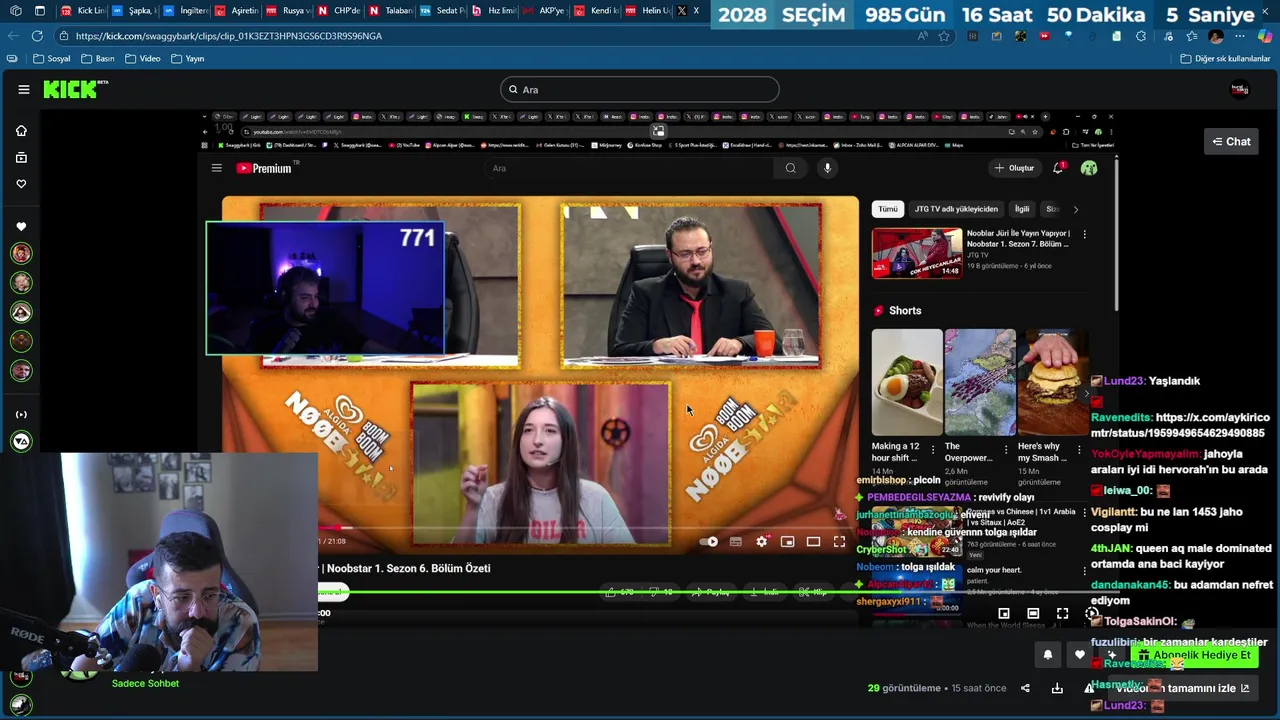Open the Basın bookmarks folder
Screen dimensions: 1280x720
coord(98,58)
